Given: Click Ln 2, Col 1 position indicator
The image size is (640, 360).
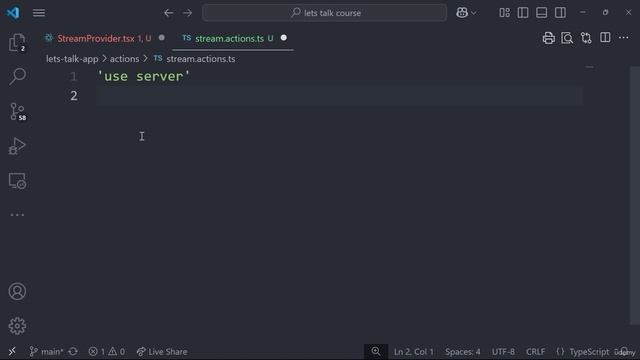Looking at the screenshot, I should (413, 351).
